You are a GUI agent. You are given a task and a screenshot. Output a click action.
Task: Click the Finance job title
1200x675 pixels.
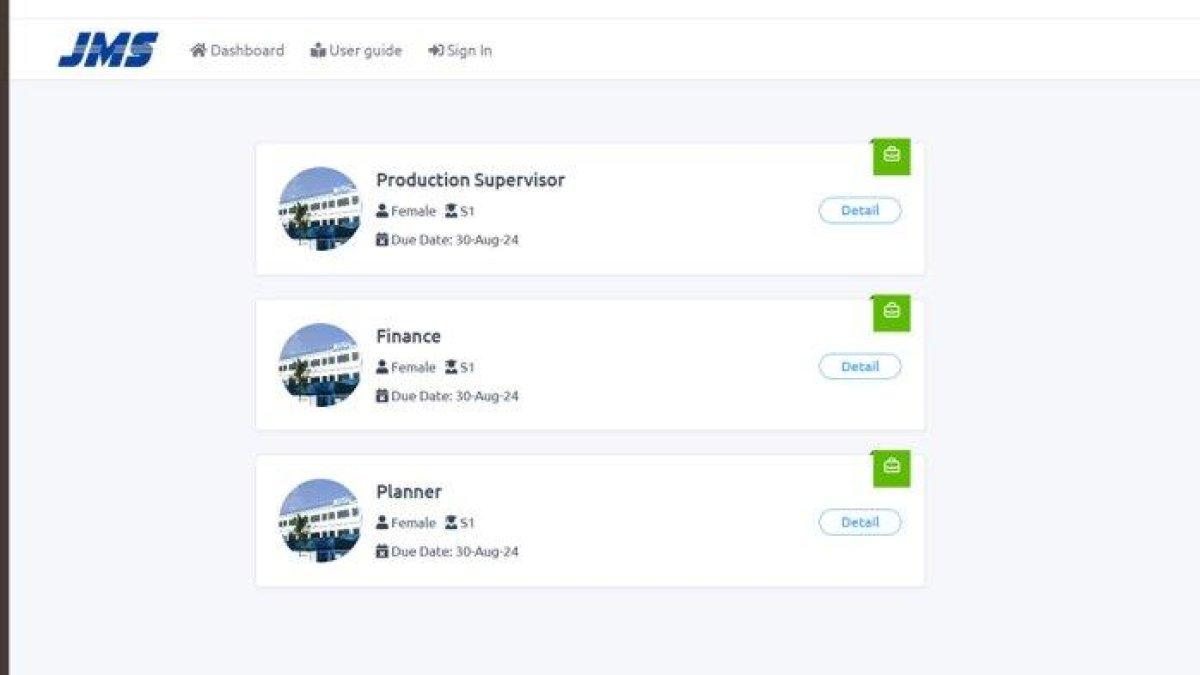click(408, 336)
